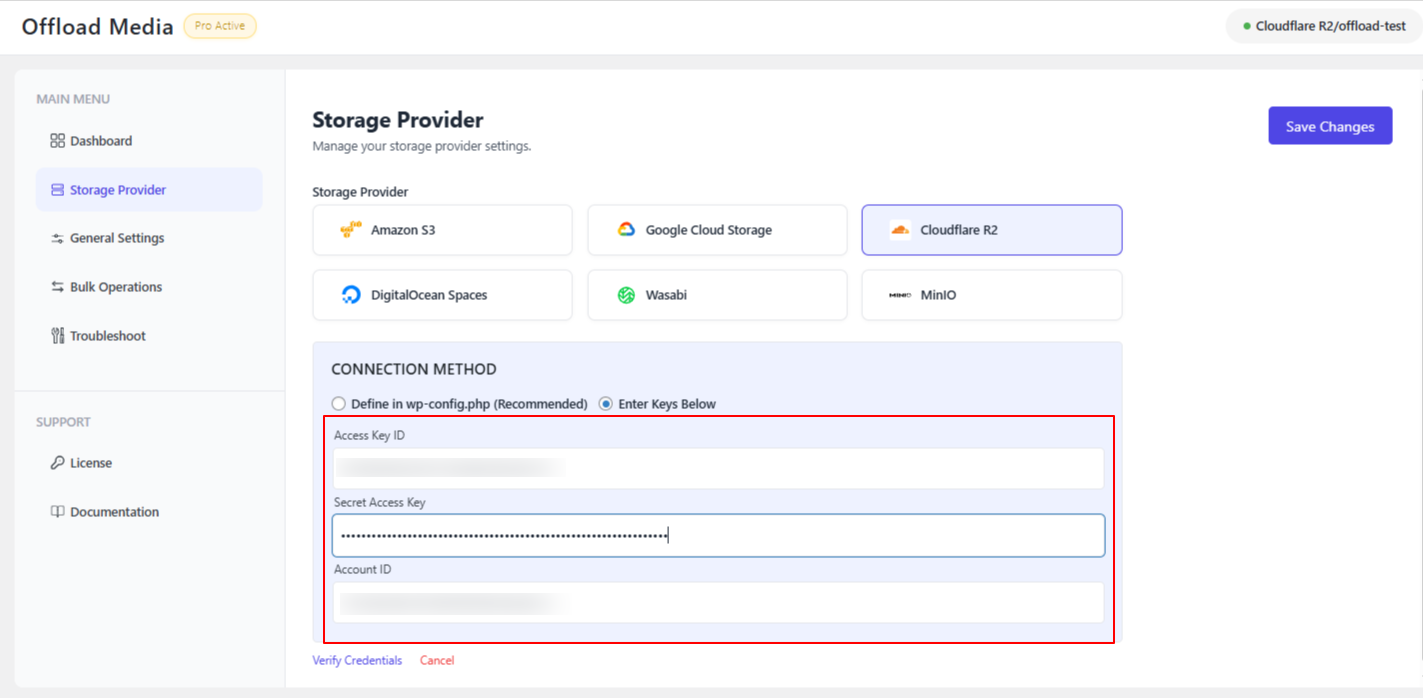Viewport: 1423px width, 698px height.
Task: Click the Amazon S3 logo icon
Action: coord(350,230)
